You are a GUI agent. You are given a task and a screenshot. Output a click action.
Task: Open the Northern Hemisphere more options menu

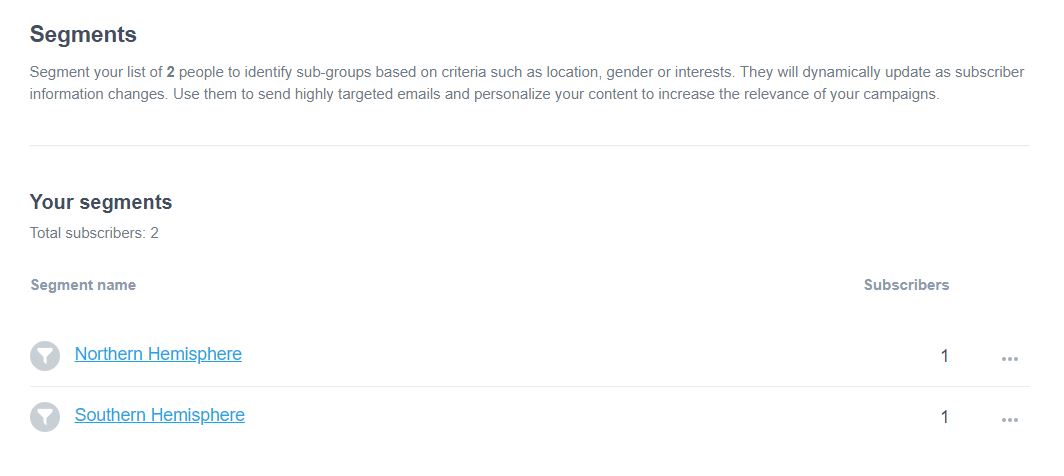coord(1009,358)
